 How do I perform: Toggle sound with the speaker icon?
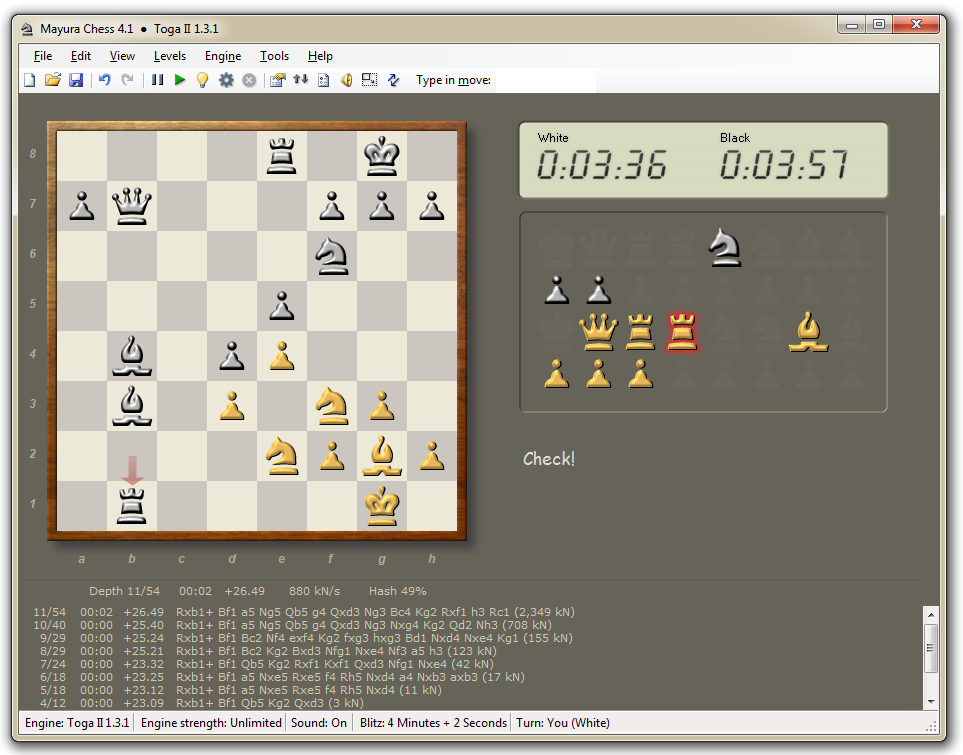point(346,80)
